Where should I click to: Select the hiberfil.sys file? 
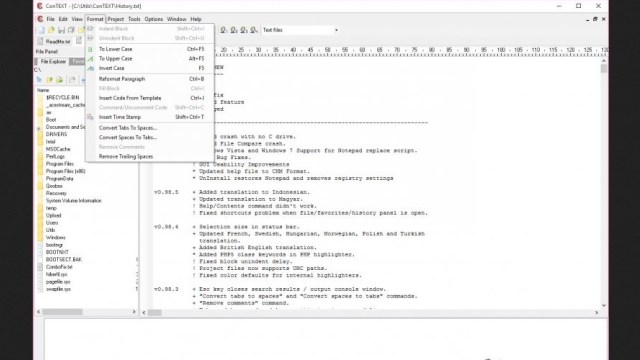[56, 274]
